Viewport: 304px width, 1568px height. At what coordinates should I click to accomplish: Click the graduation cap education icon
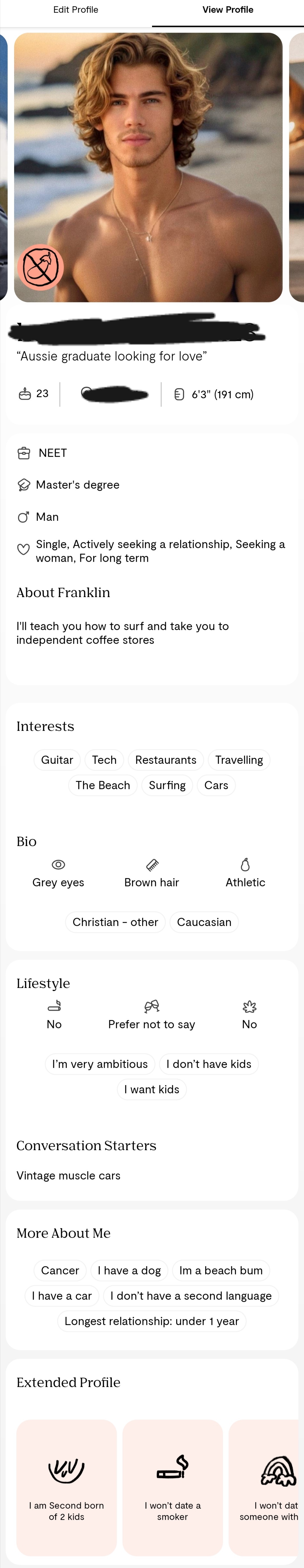pyautogui.click(x=24, y=485)
